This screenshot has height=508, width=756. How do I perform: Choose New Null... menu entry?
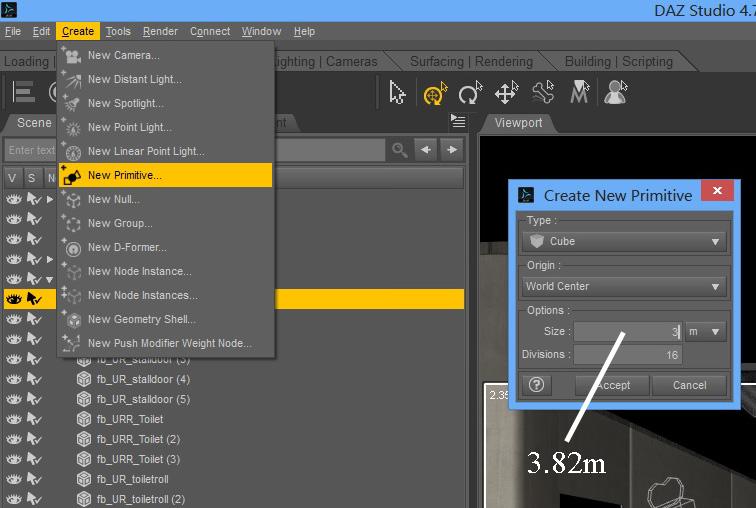tap(165, 199)
